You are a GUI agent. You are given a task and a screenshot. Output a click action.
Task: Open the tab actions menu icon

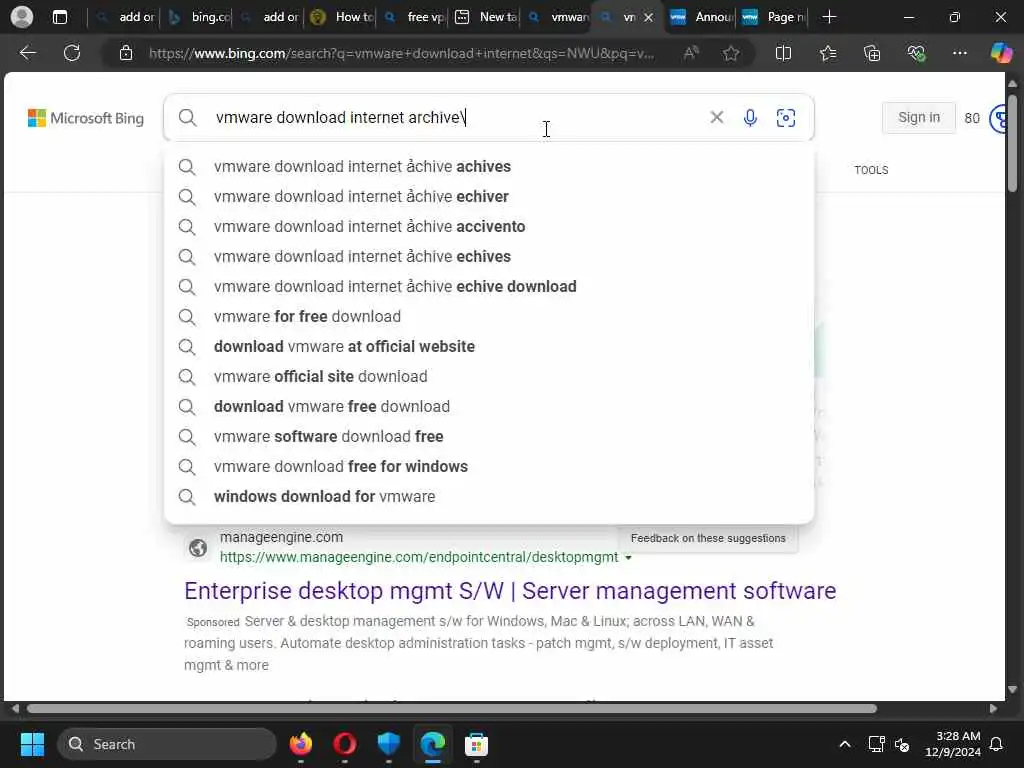click(59, 17)
